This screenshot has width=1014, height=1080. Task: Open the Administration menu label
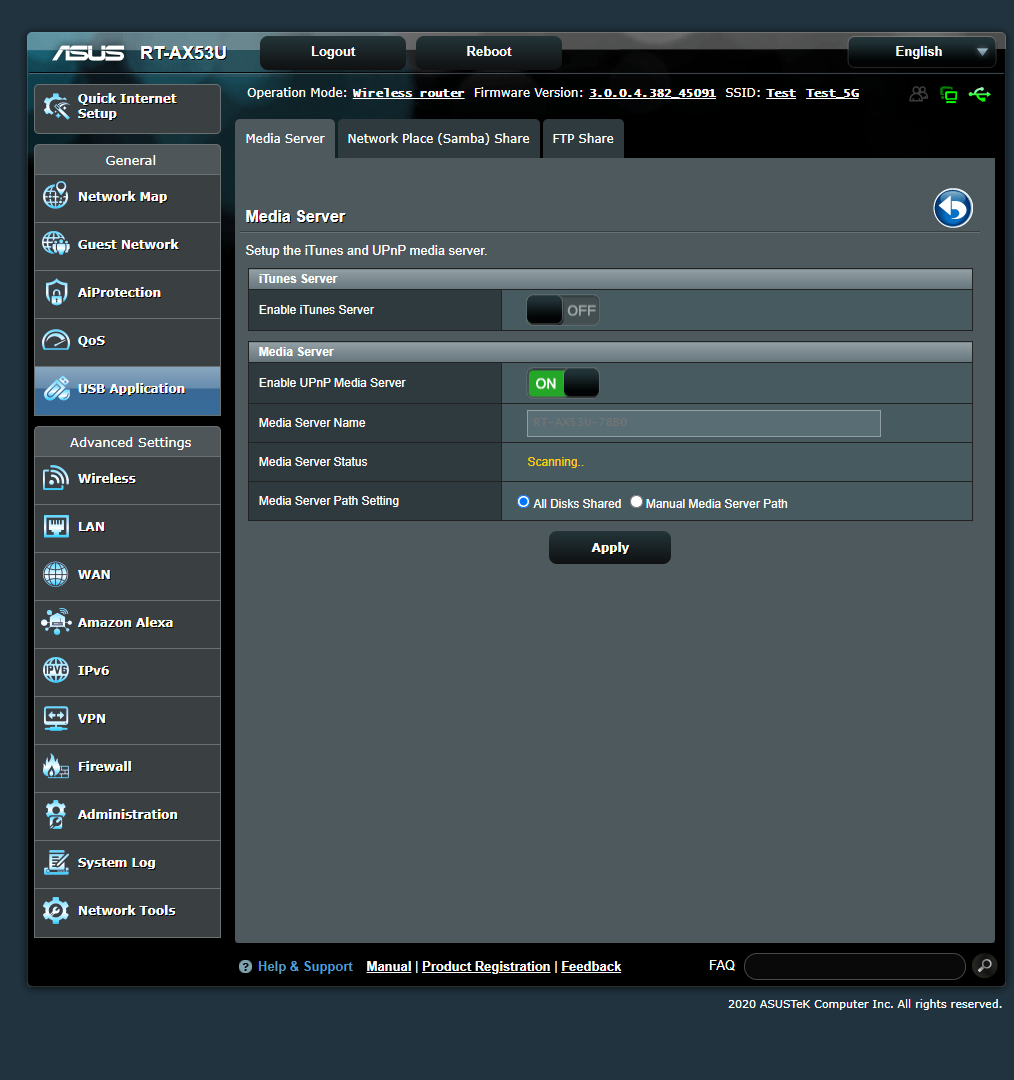click(127, 814)
